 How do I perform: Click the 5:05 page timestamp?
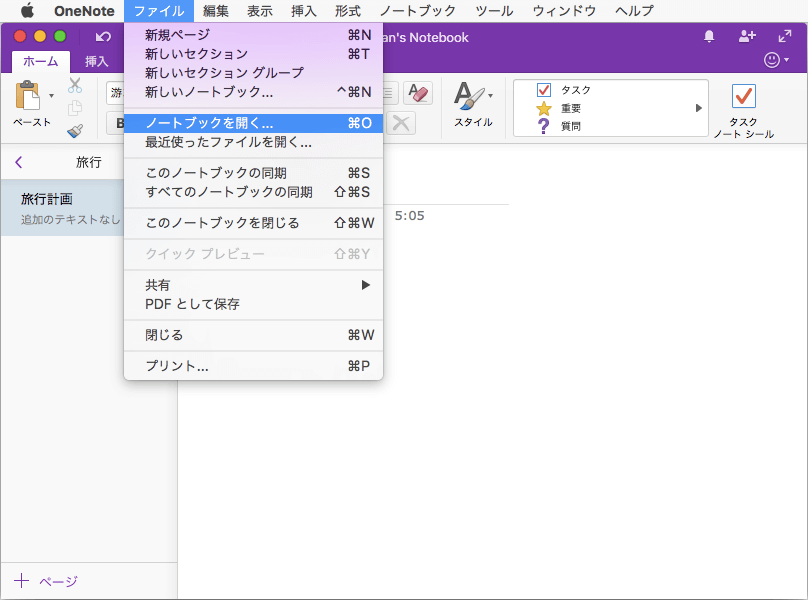[410, 215]
